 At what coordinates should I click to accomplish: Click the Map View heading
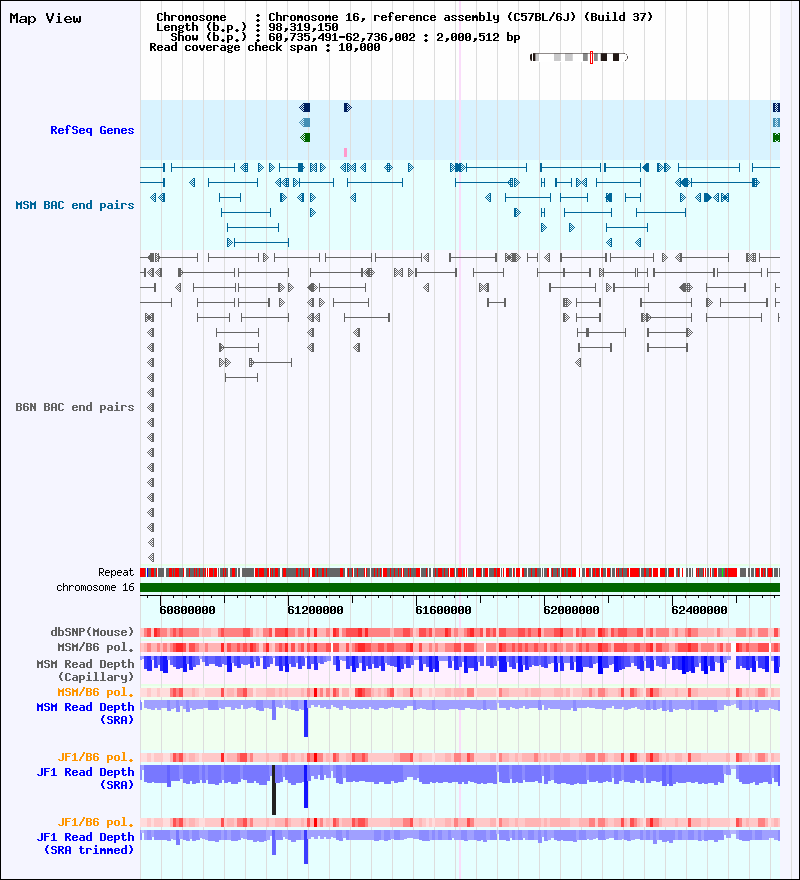pyautogui.click(x=45, y=19)
